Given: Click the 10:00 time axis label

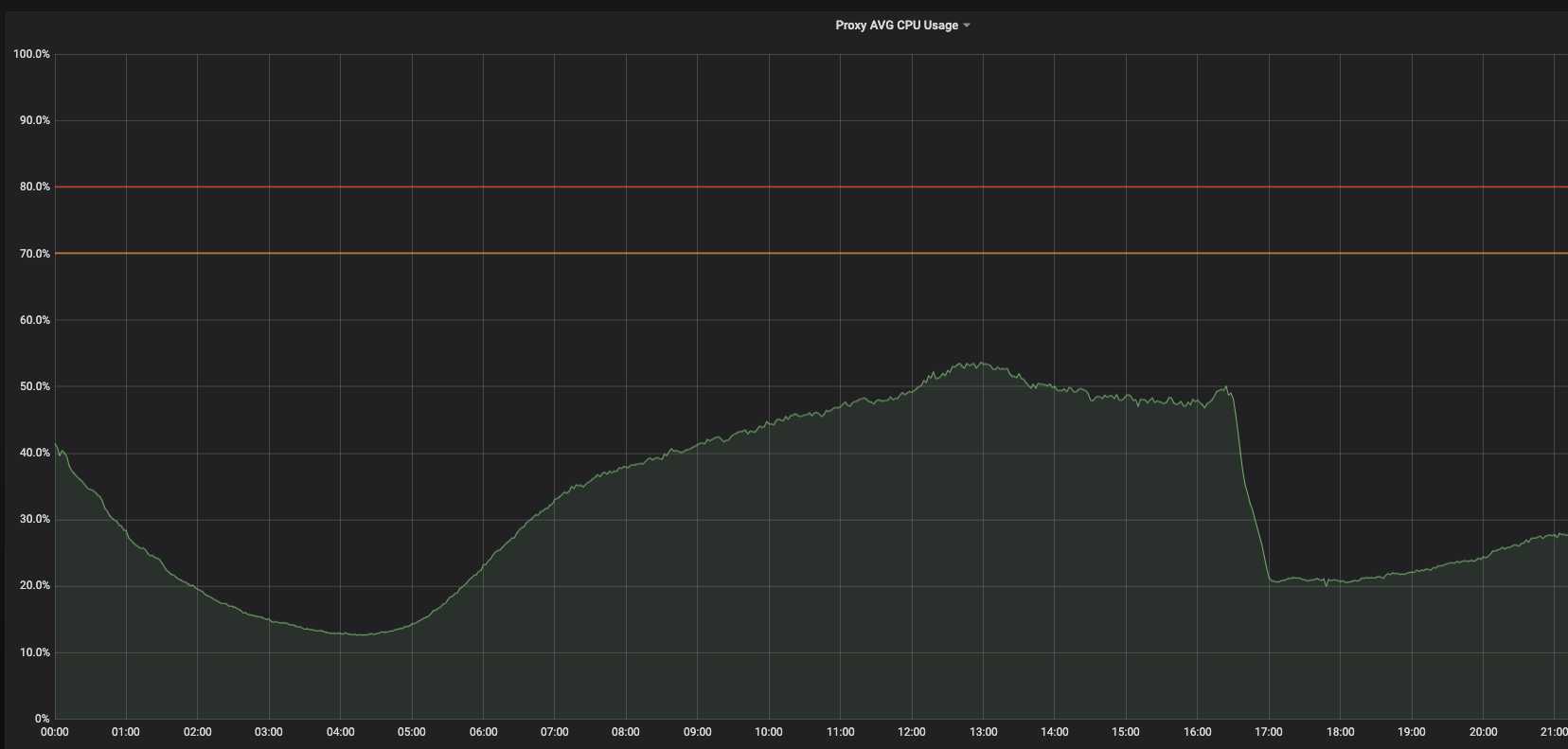Looking at the screenshot, I should [x=769, y=732].
